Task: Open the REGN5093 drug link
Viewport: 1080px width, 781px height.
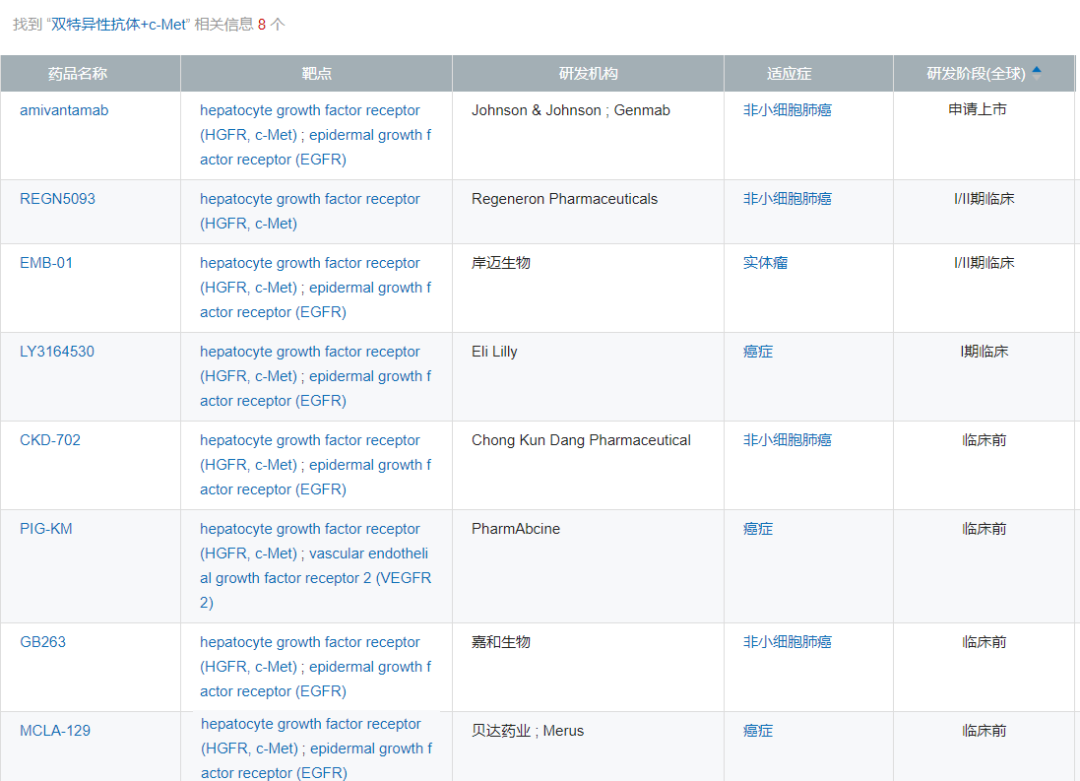Action: 57,199
